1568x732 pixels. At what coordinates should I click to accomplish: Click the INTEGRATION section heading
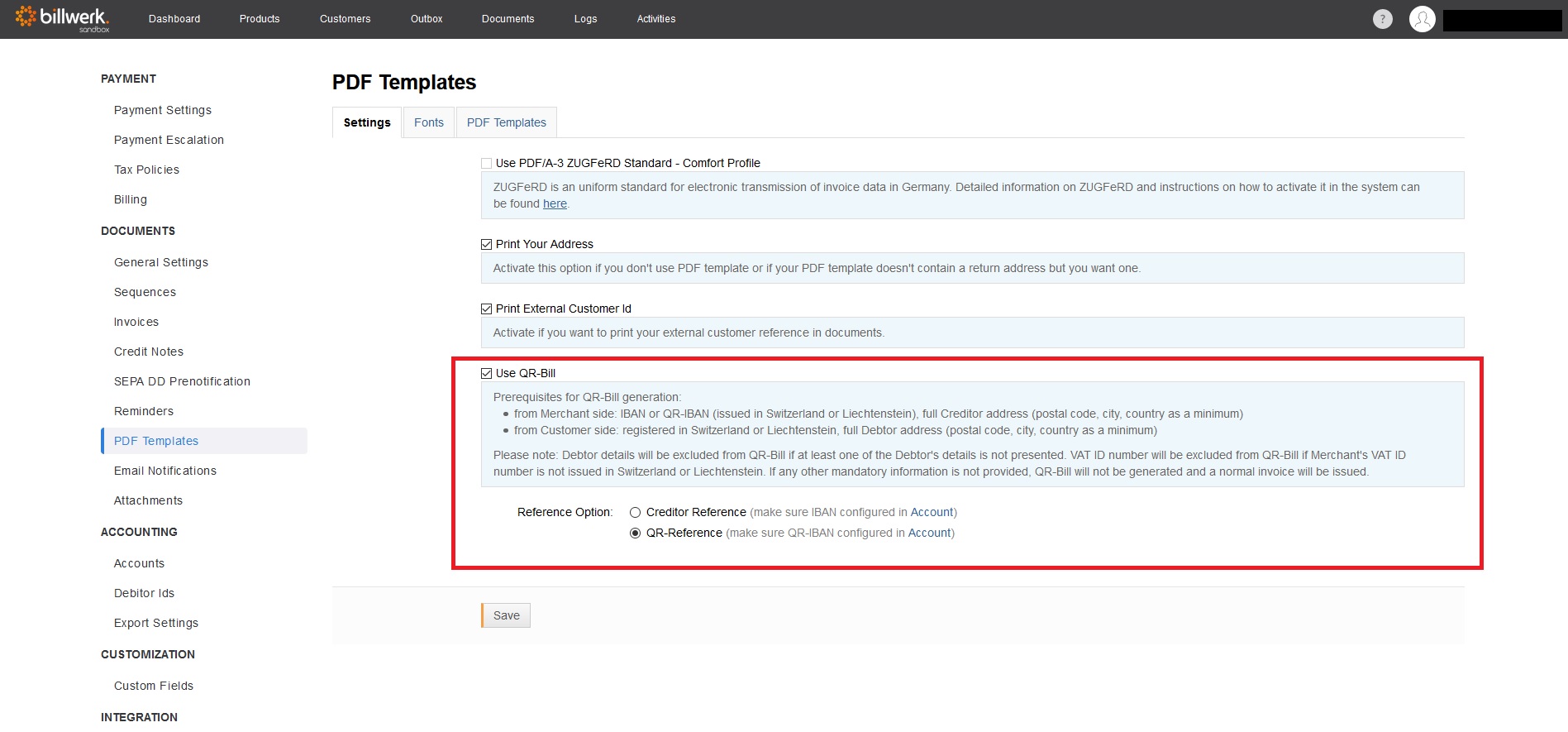click(x=139, y=717)
